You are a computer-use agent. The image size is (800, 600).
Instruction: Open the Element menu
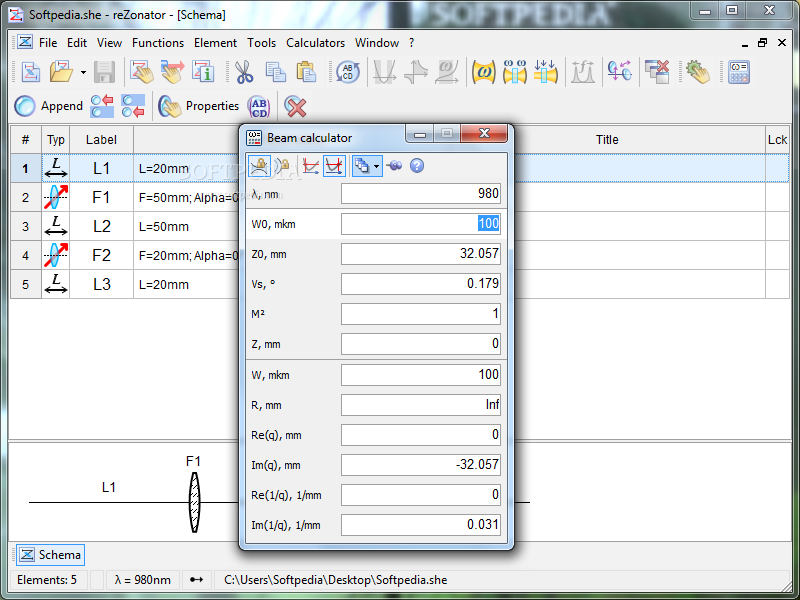pos(215,43)
